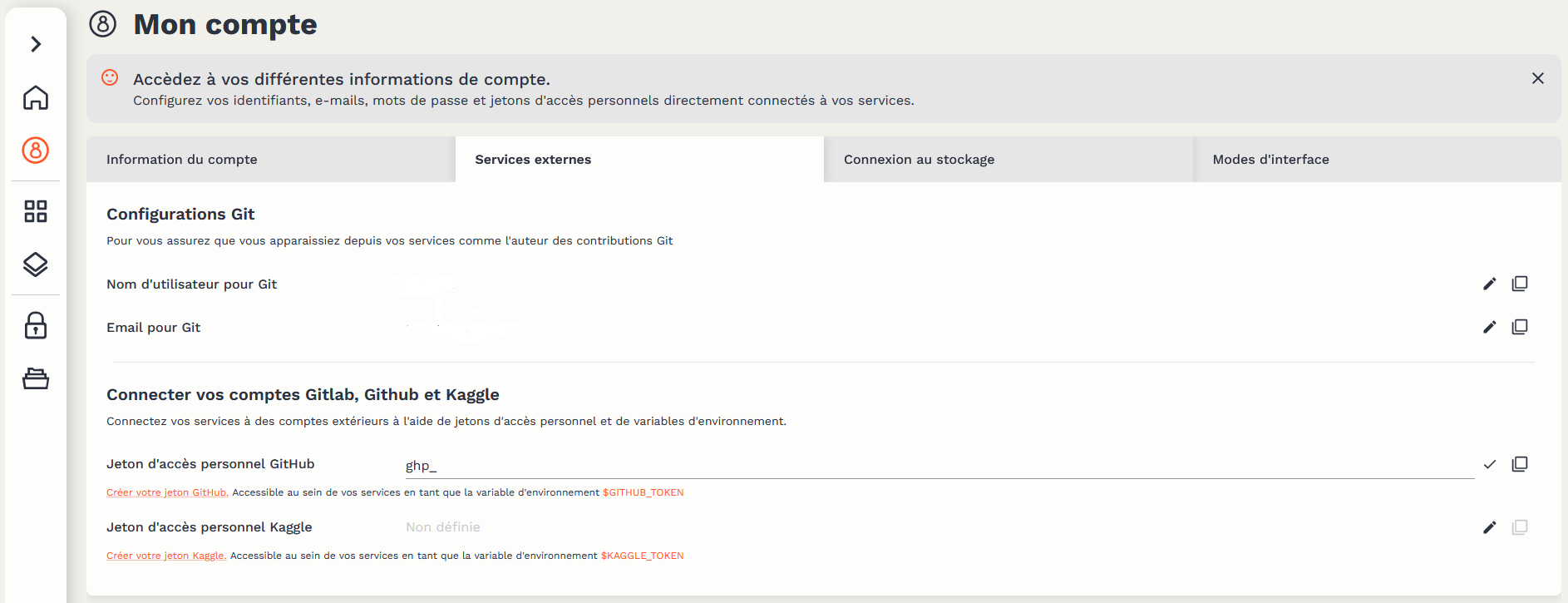Image resolution: width=1568 pixels, height=603 pixels.
Task: Dismiss the account information banner
Action: pyautogui.click(x=1537, y=78)
